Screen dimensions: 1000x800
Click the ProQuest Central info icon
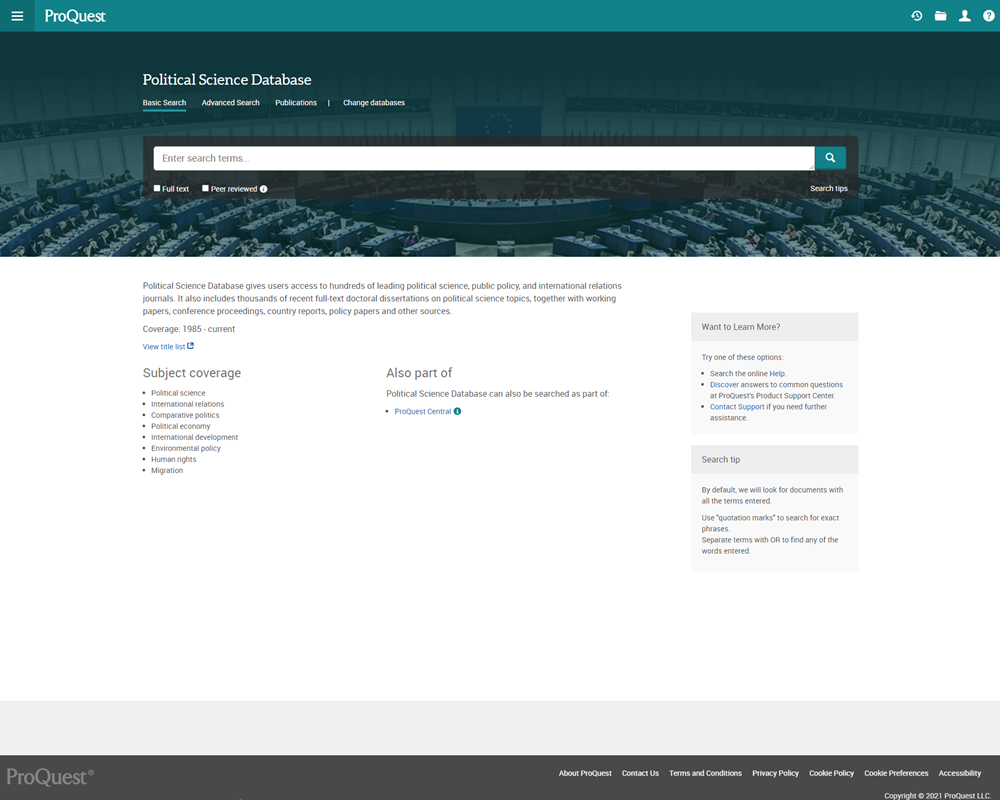456,411
